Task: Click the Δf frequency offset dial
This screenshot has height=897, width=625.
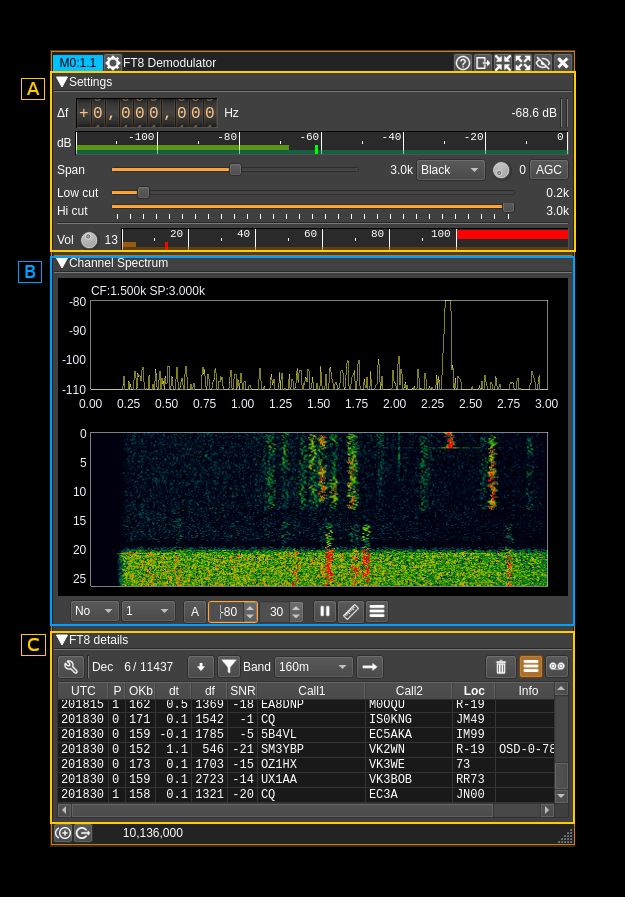Action: (147, 113)
